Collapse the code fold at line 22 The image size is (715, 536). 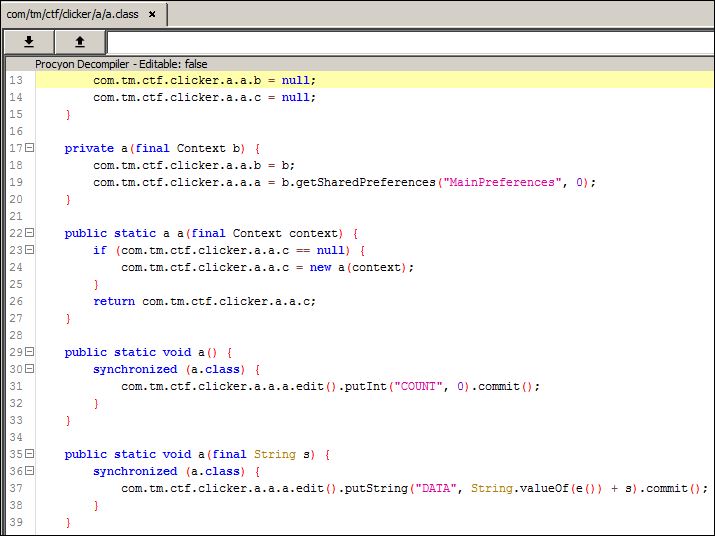(x=30, y=233)
